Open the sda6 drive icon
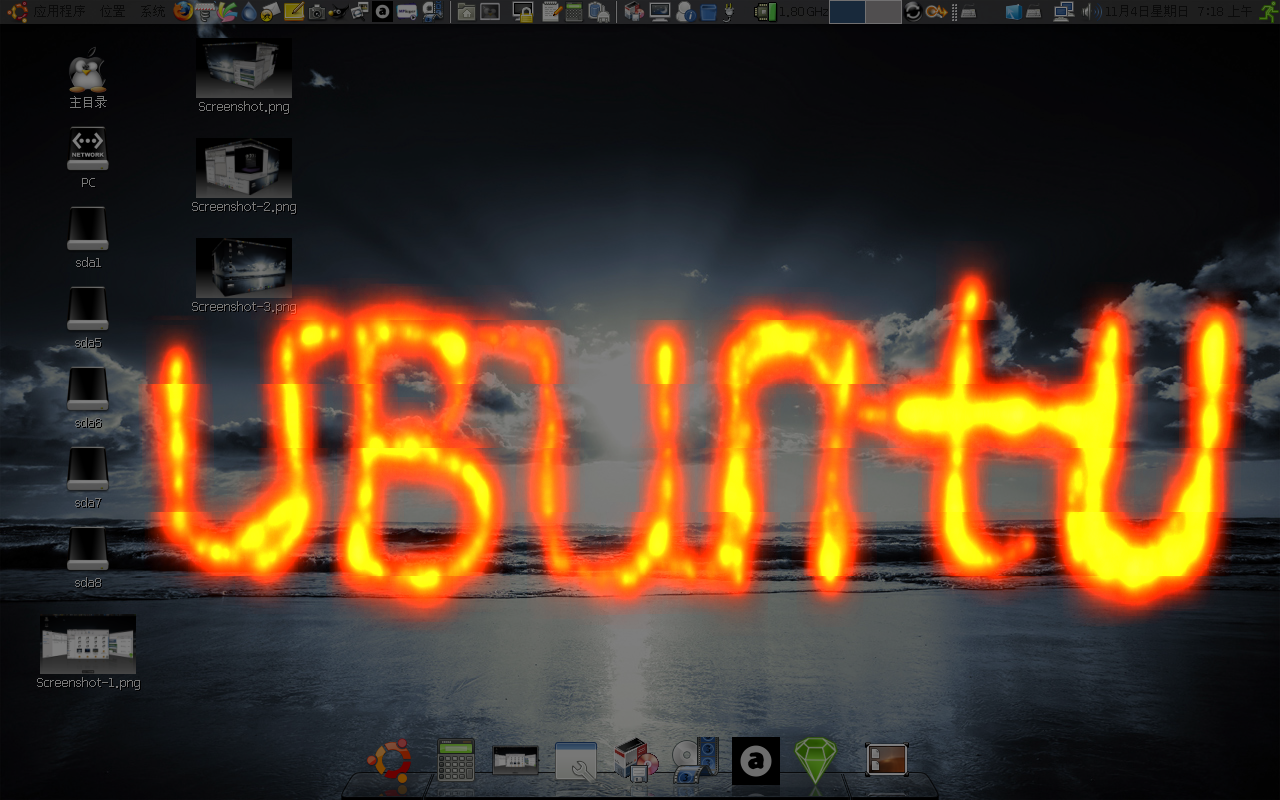 point(88,398)
